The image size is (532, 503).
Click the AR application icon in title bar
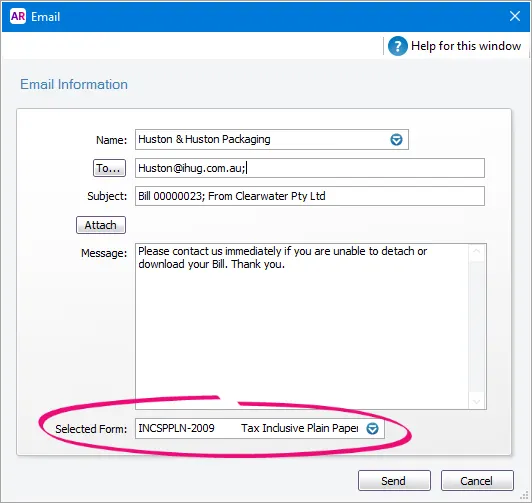[18, 16]
